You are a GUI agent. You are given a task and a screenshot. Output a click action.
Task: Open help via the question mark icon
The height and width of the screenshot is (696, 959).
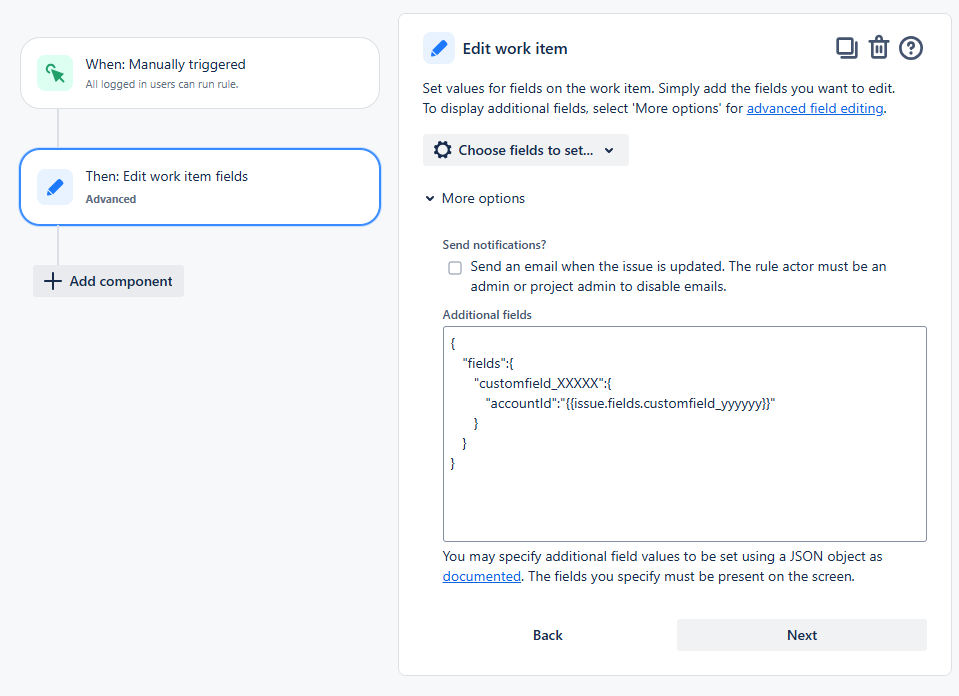tap(911, 47)
